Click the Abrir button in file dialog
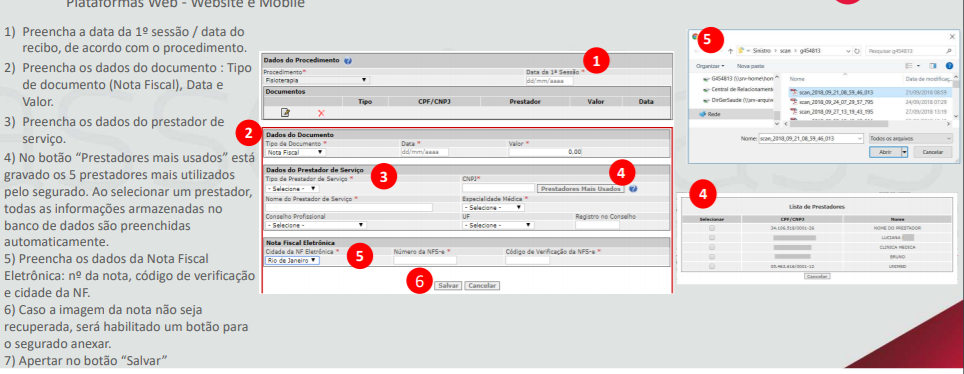The width and height of the screenshot is (964, 374). coord(885,152)
